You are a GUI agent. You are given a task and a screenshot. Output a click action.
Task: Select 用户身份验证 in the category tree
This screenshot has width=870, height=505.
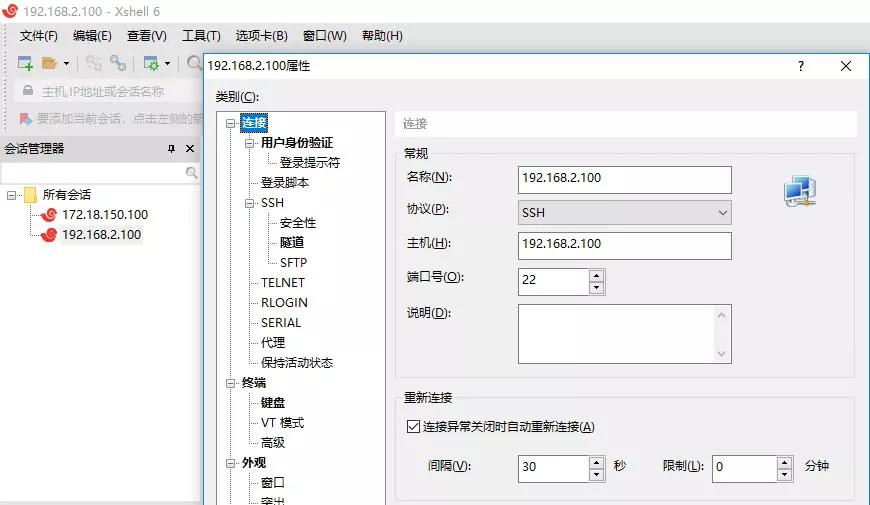[x=297, y=143]
